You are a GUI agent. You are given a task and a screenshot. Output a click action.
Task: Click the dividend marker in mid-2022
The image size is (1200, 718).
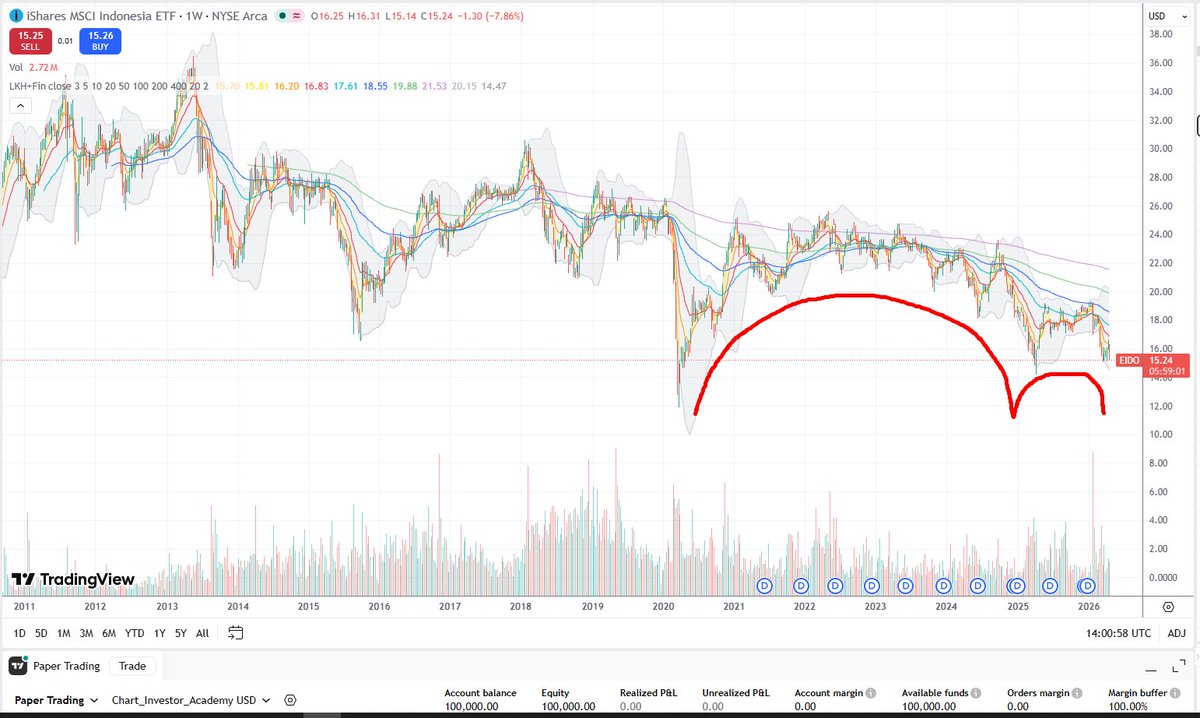tap(836, 585)
